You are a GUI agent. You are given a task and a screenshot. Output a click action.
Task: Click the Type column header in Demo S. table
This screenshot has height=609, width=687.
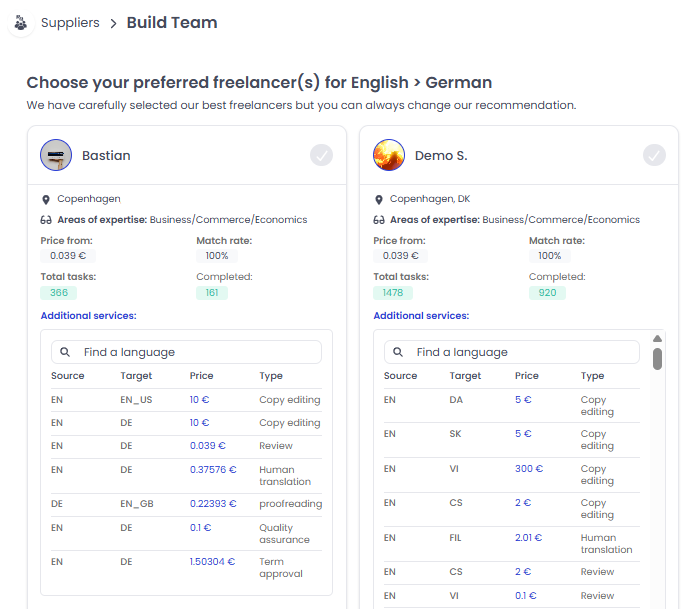[x=592, y=376]
